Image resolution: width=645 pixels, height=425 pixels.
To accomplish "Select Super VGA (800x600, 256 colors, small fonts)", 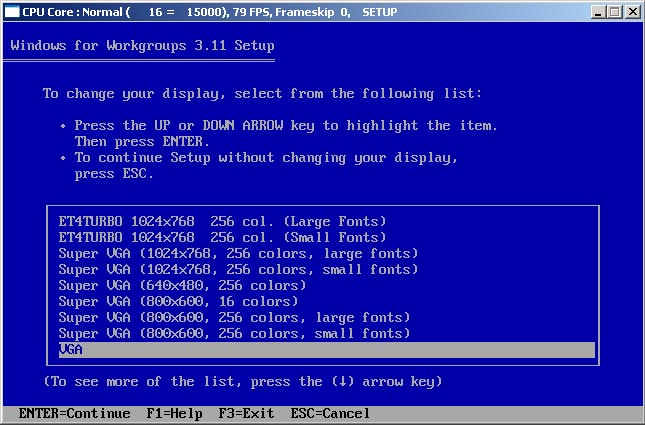I will (x=234, y=334).
